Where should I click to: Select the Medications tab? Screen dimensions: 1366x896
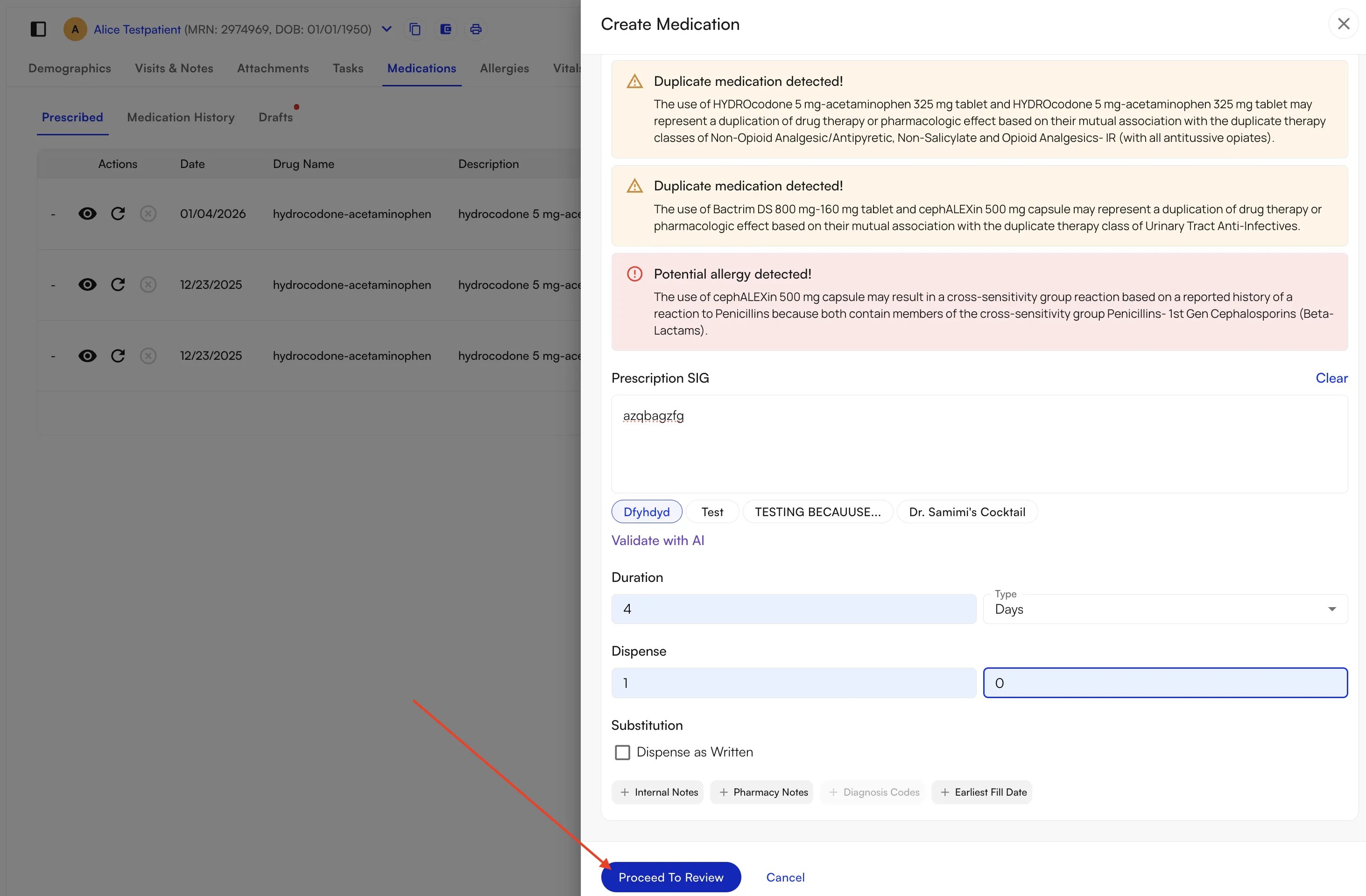(422, 68)
